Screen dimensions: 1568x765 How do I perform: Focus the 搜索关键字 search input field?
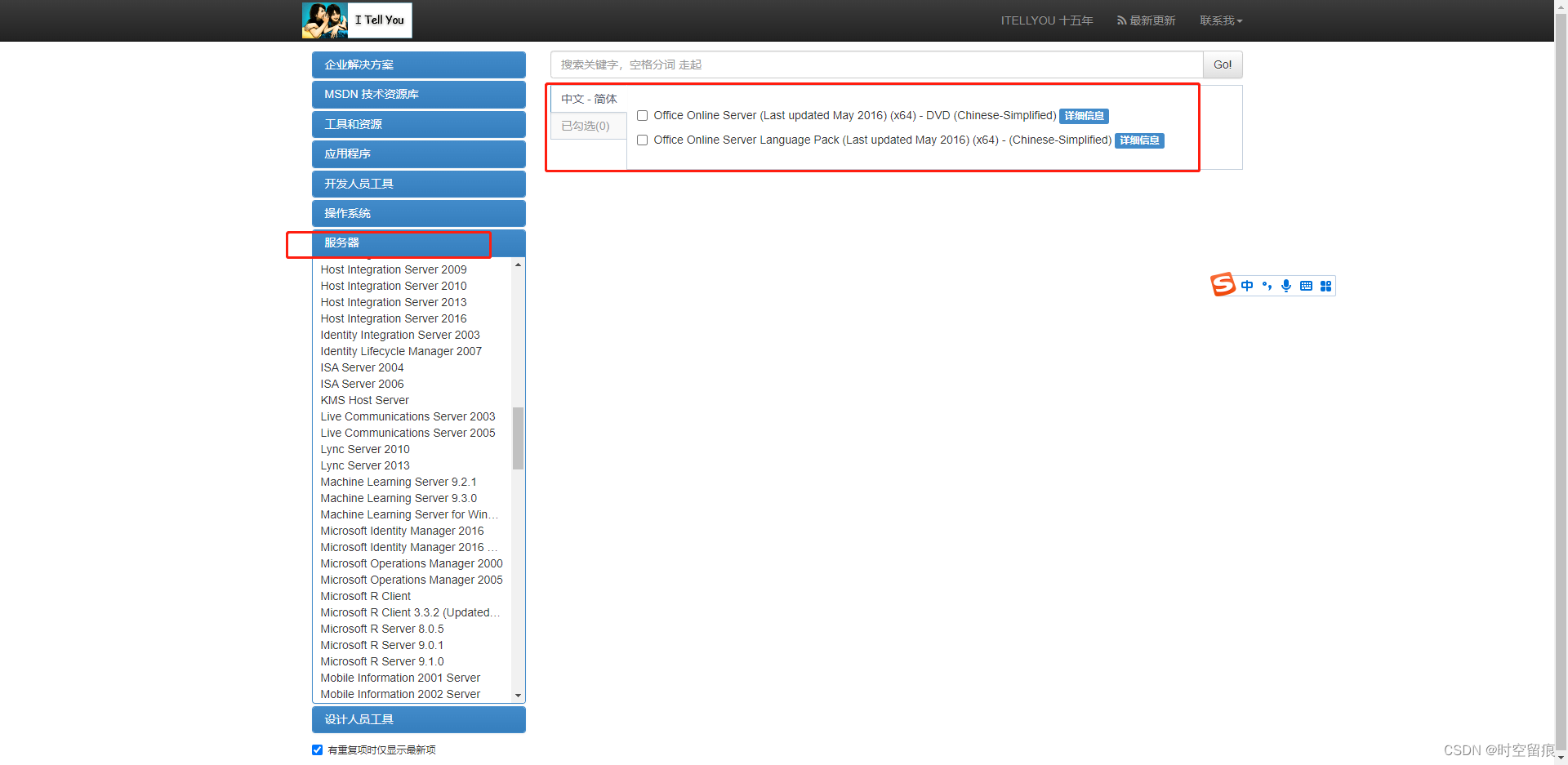click(876, 64)
